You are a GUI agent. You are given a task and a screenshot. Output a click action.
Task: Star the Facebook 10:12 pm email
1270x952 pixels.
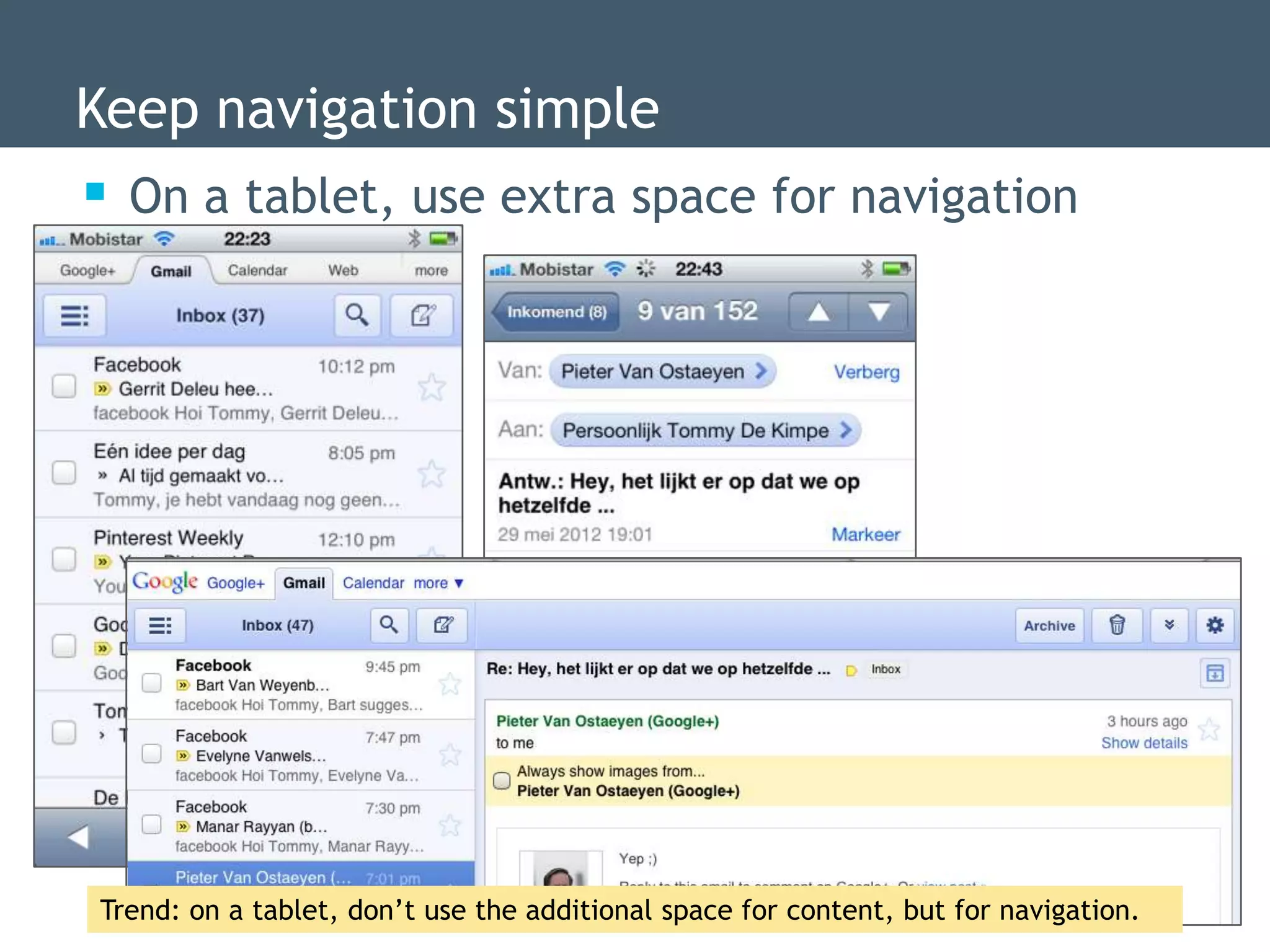coord(432,387)
